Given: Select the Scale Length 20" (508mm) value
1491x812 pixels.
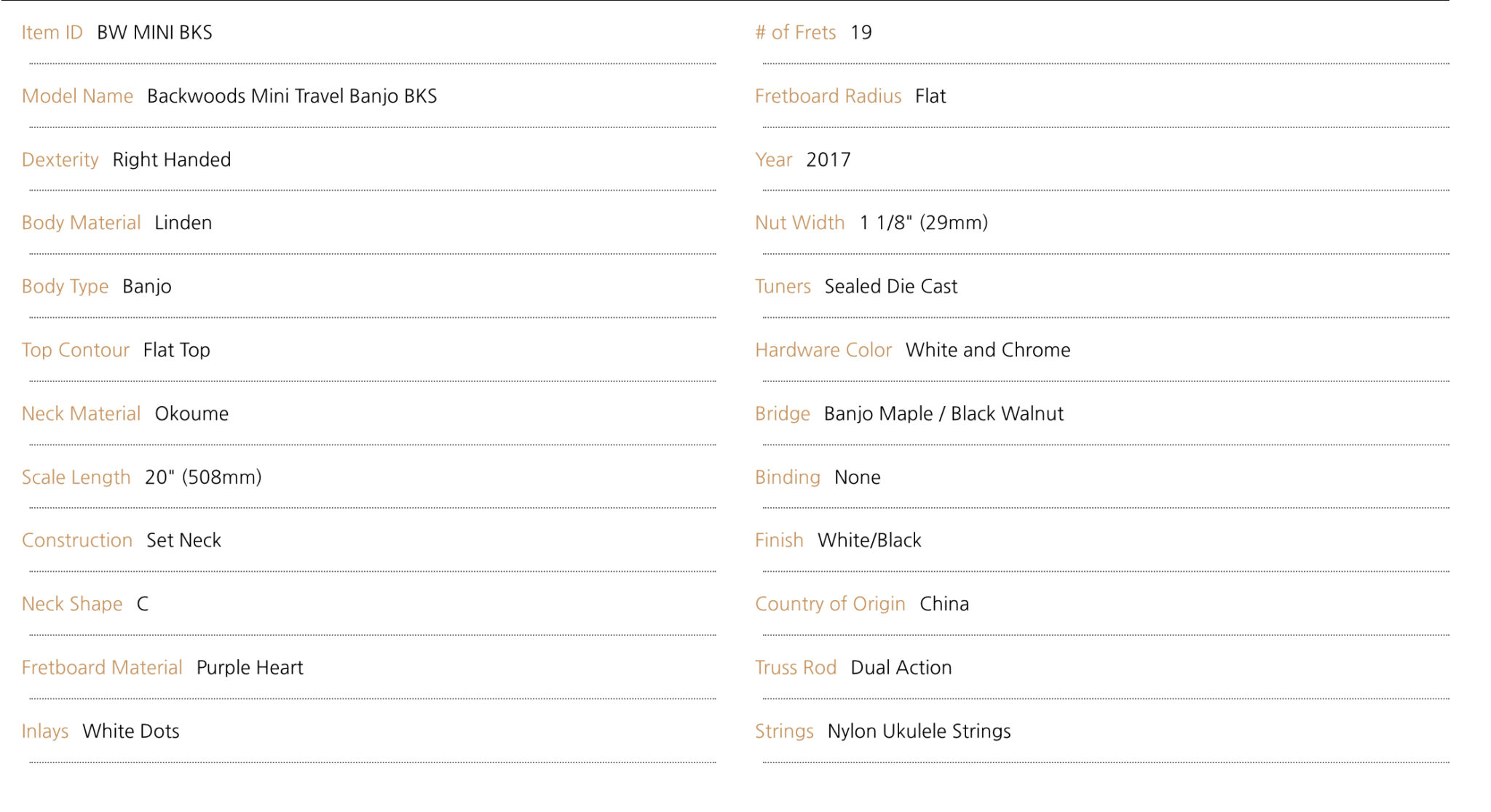Looking at the screenshot, I should (203, 477).
